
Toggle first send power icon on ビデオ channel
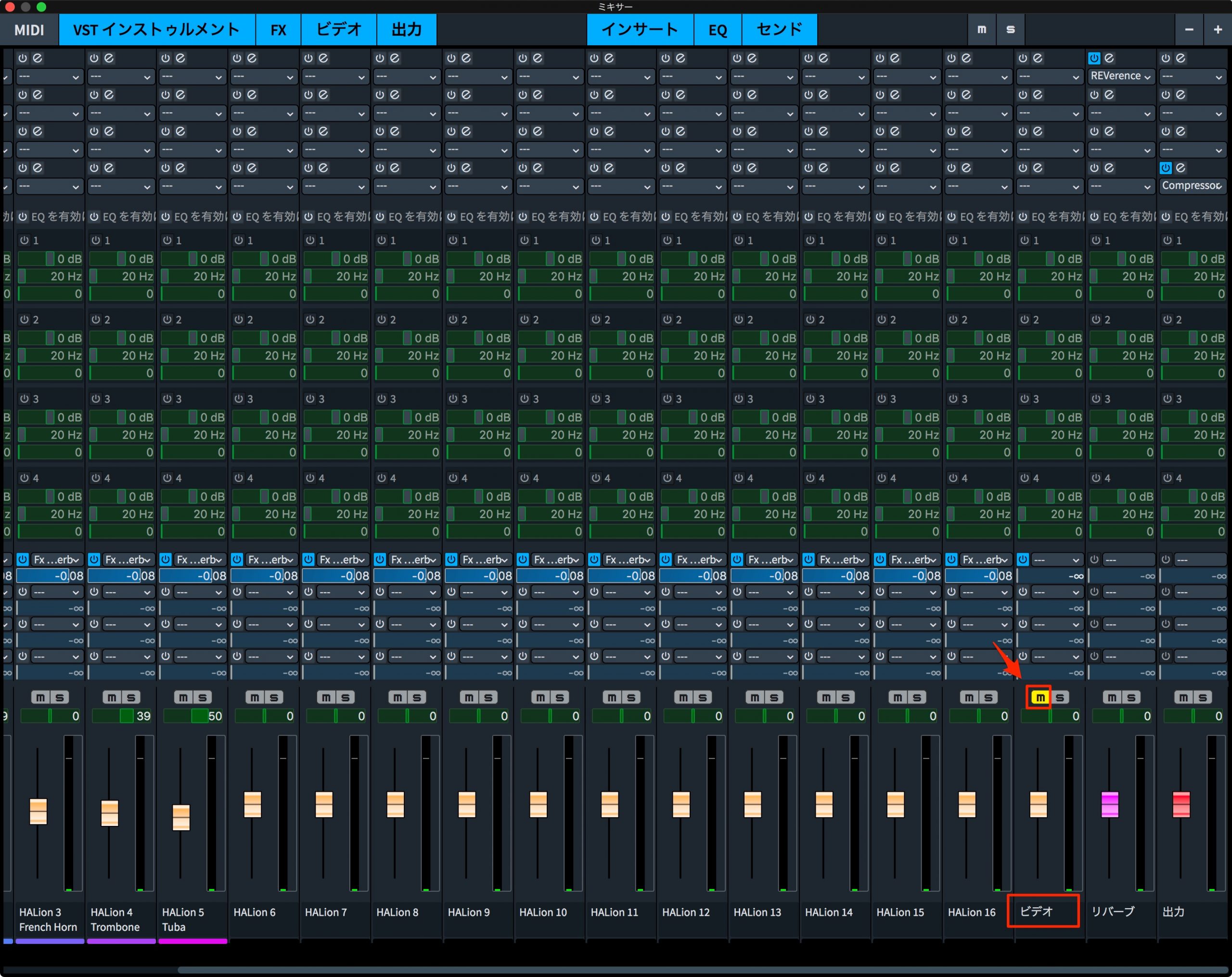(x=1023, y=559)
